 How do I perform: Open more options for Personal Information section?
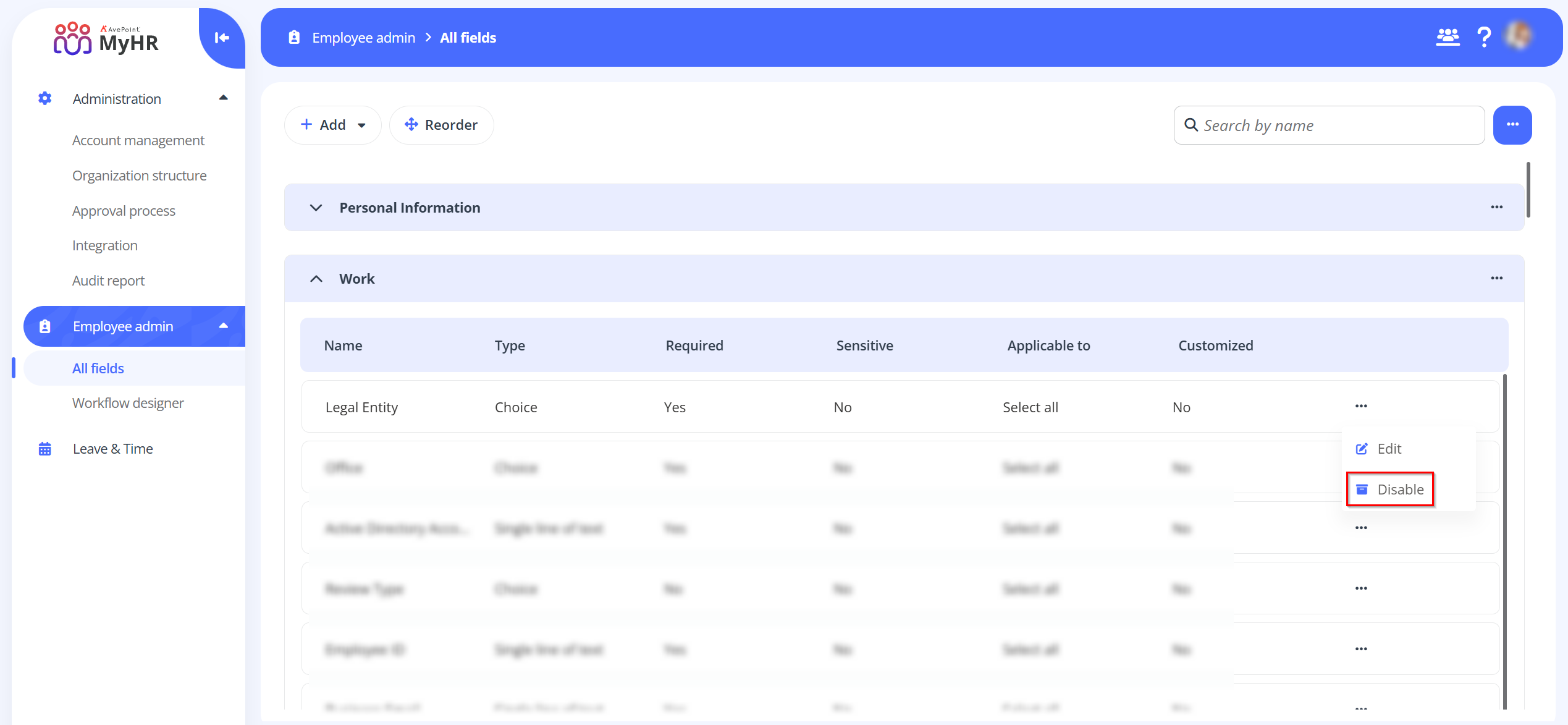(x=1496, y=207)
